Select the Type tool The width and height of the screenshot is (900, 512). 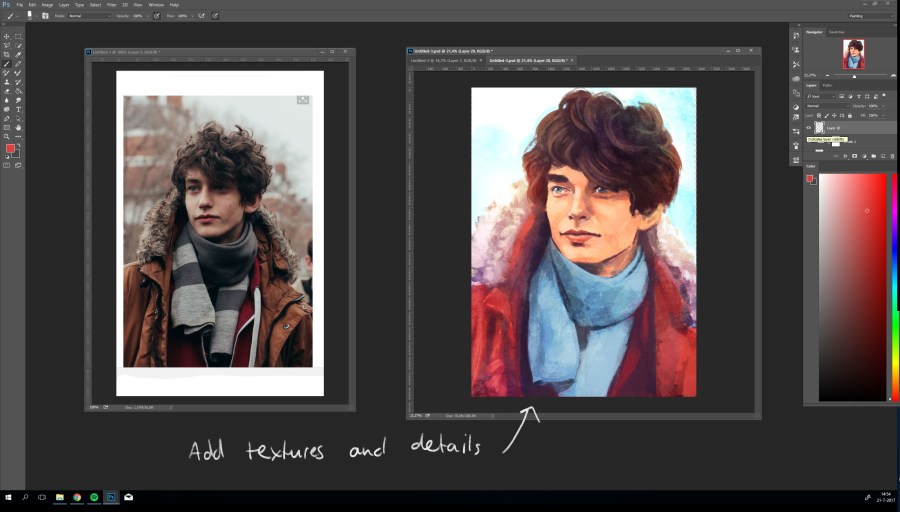[x=18, y=109]
